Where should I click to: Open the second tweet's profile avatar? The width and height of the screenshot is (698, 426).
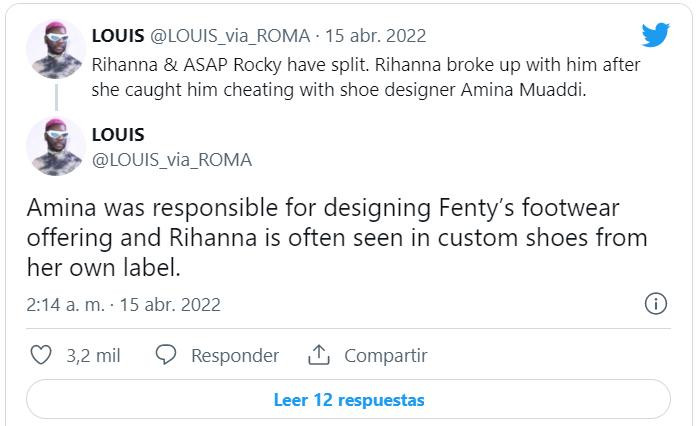pyautogui.click(x=55, y=146)
